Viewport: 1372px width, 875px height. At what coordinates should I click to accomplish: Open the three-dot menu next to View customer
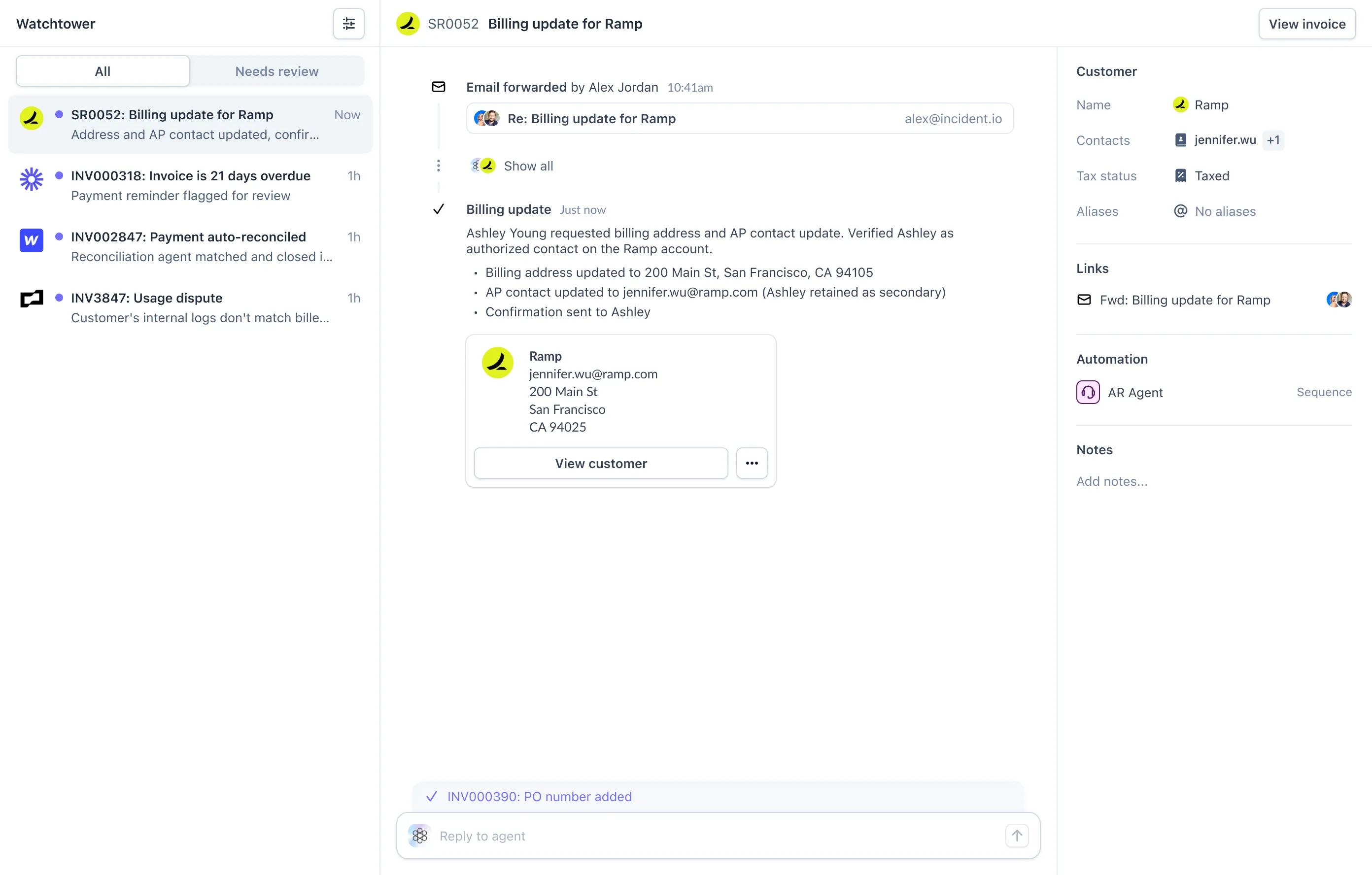[752, 463]
